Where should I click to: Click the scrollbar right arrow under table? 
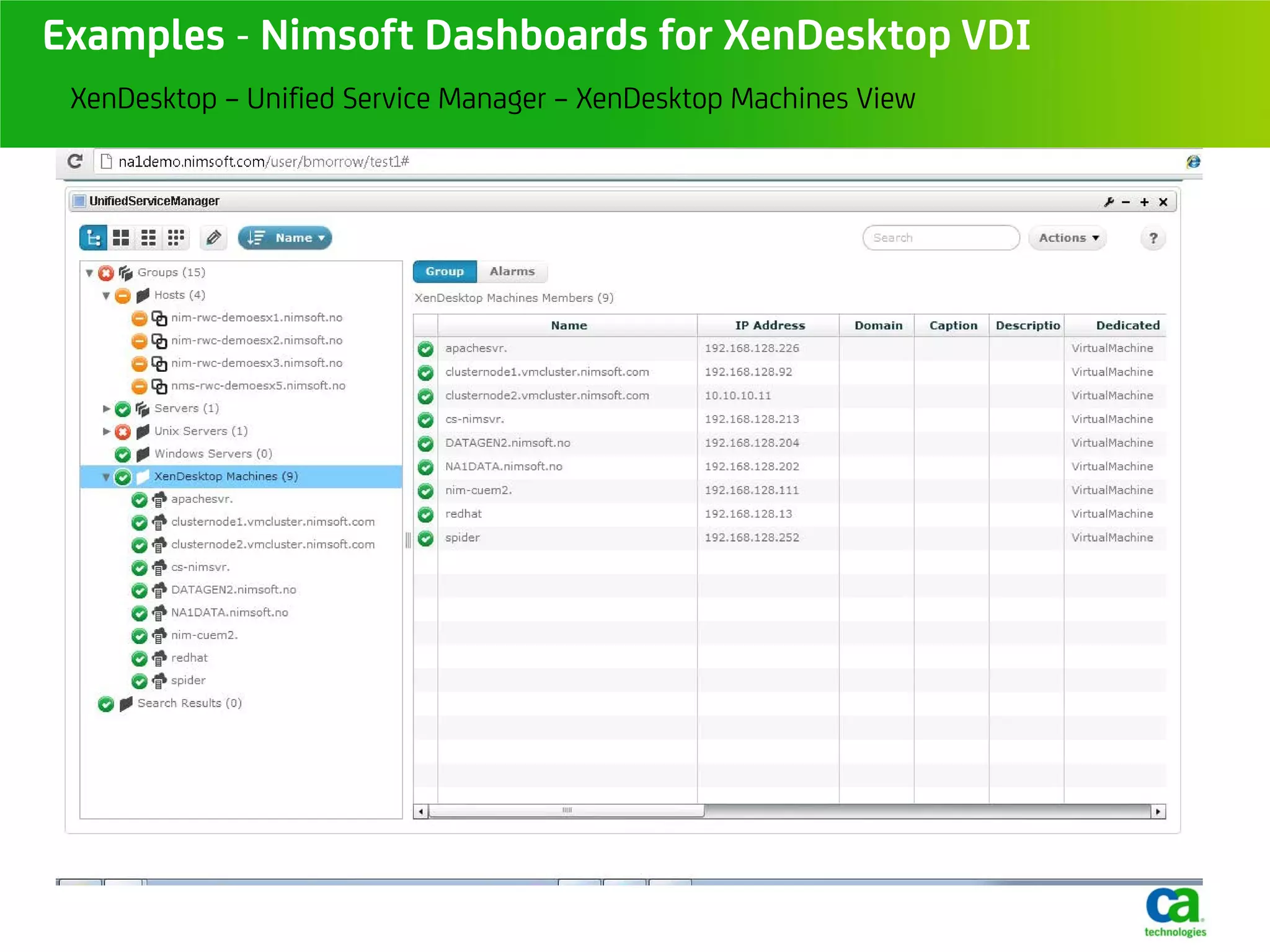(x=1158, y=811)
